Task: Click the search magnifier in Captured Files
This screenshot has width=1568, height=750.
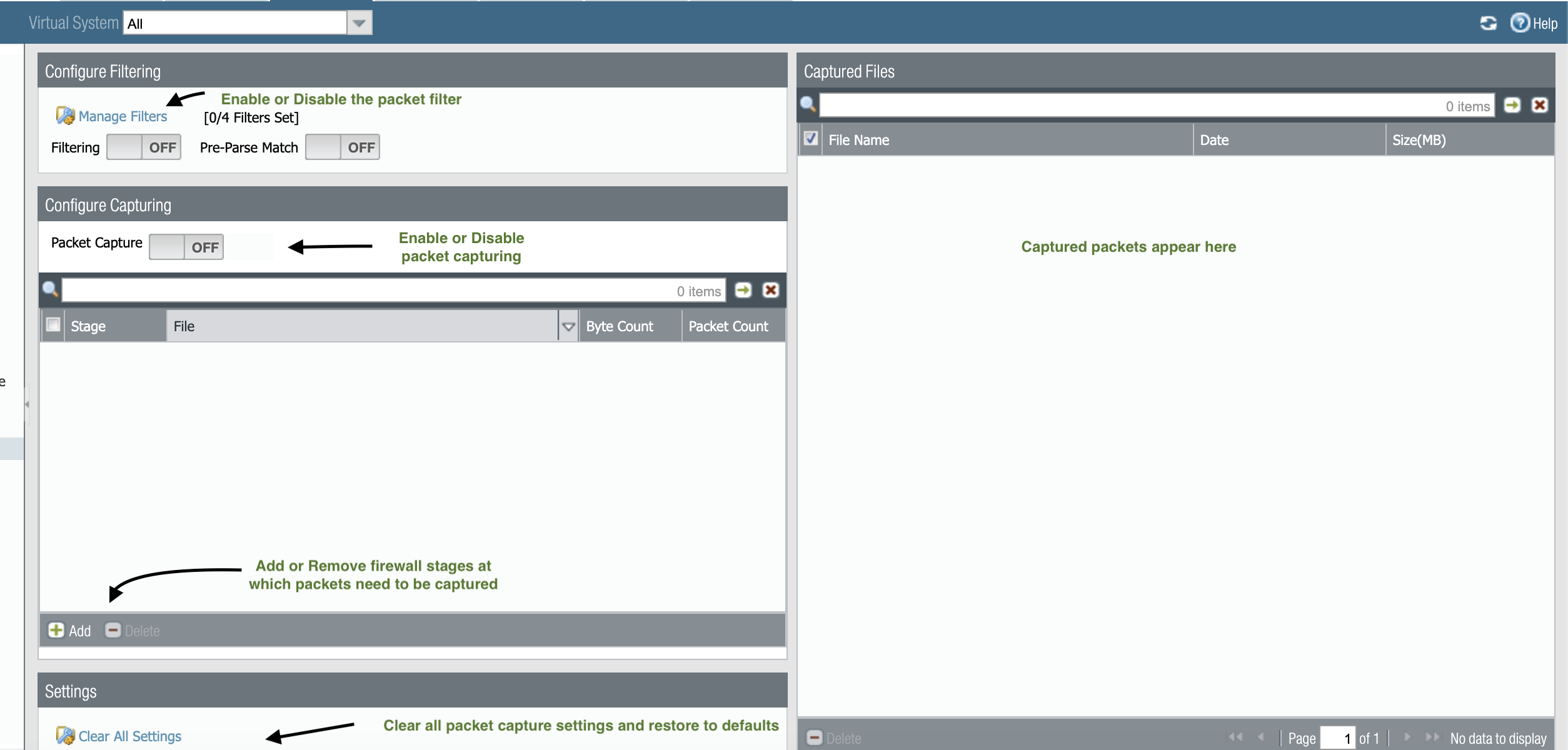Action: (808, 105)
